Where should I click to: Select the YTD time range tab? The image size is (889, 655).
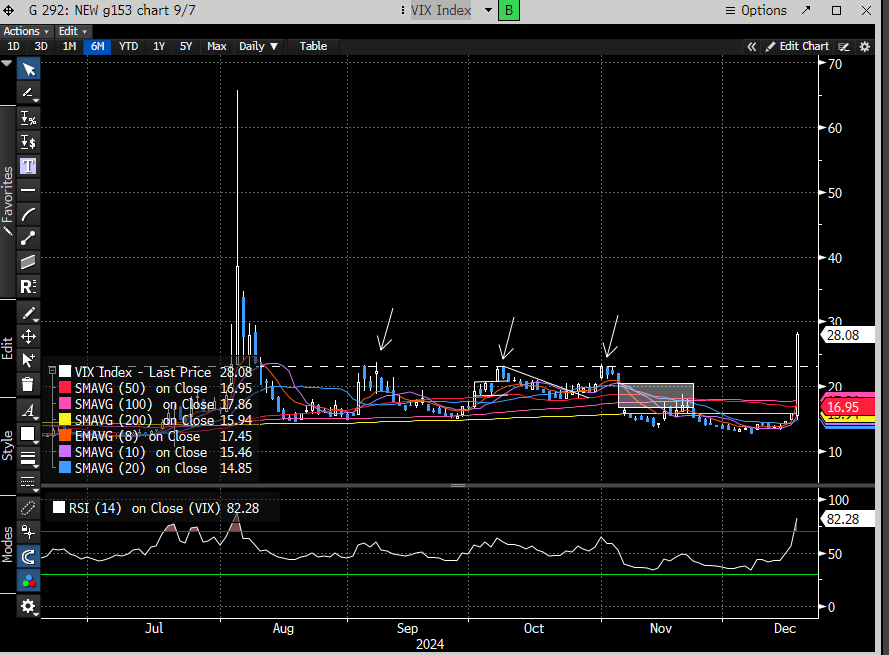tap(129, 46)
